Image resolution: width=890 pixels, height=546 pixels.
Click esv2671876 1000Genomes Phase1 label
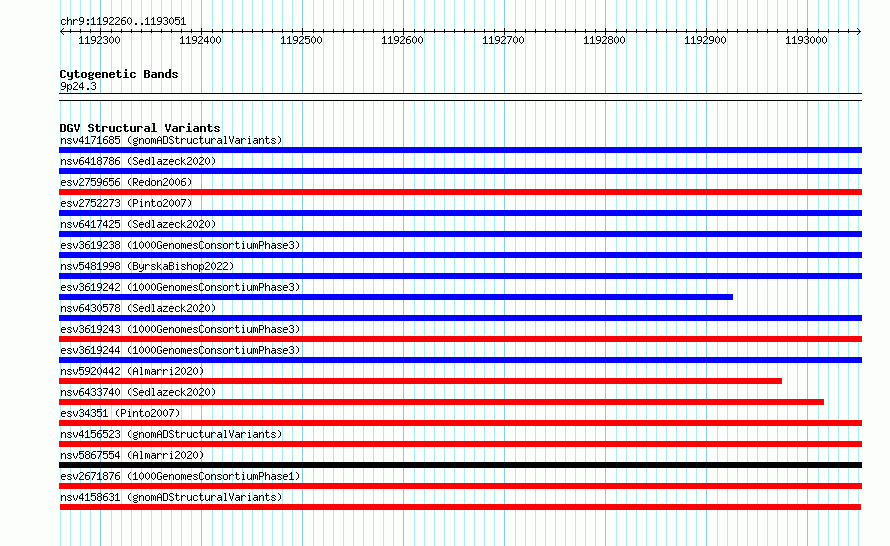180,476
